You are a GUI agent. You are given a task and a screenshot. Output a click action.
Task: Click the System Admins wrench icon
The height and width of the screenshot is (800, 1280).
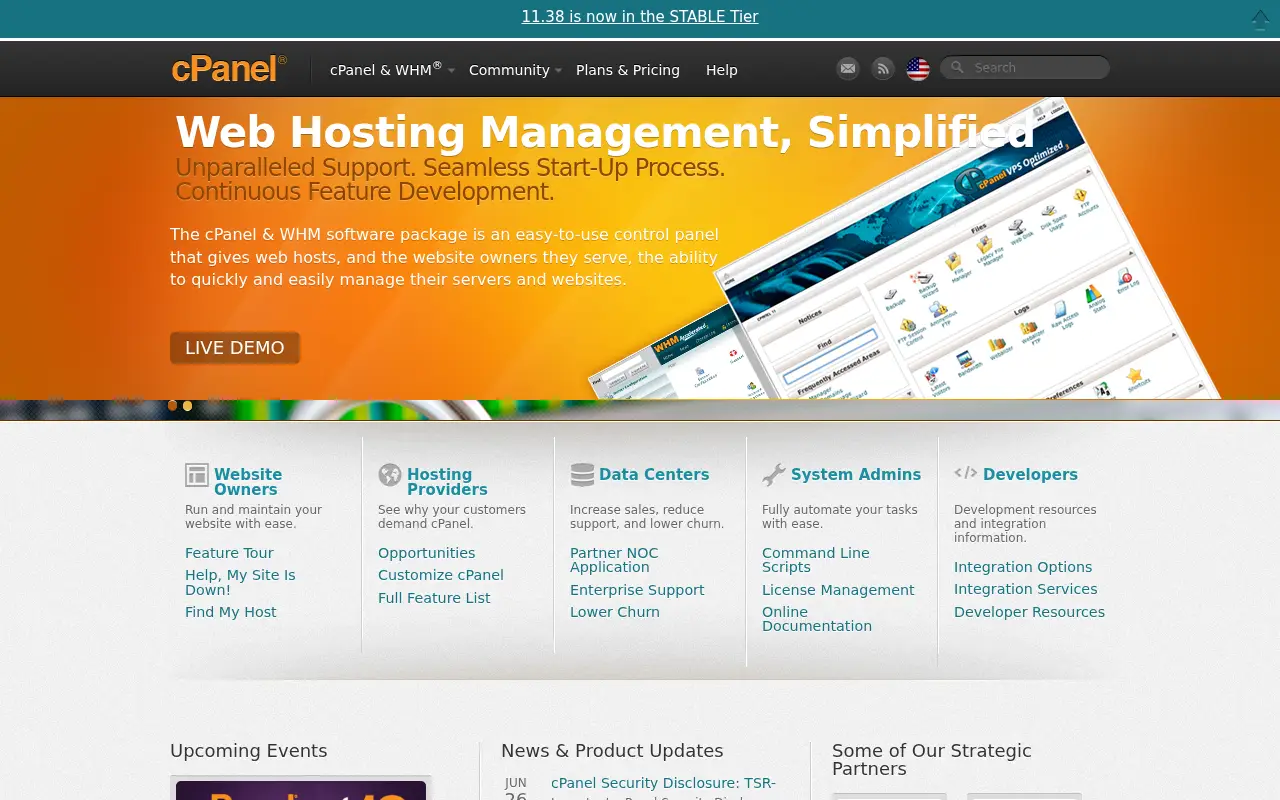tap(774, 475)
